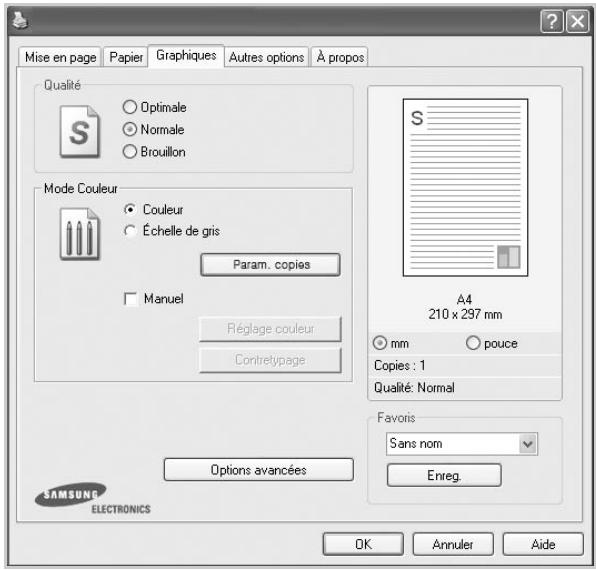
Task: Switch to Autres options tab
Action: (x=266, y=57)
